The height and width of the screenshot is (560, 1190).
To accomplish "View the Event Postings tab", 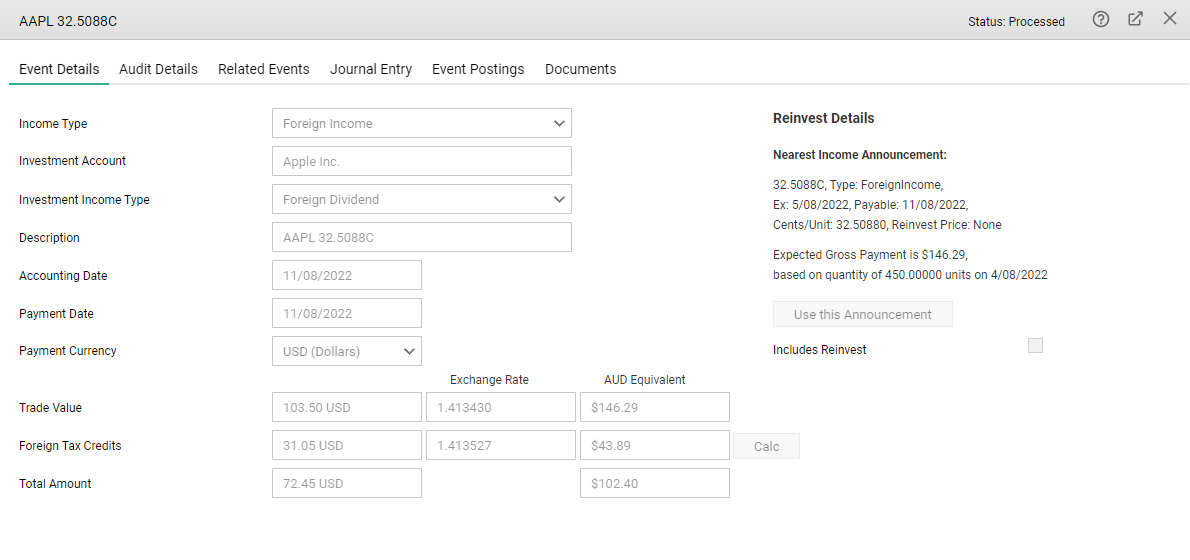I will click(478, 69).
